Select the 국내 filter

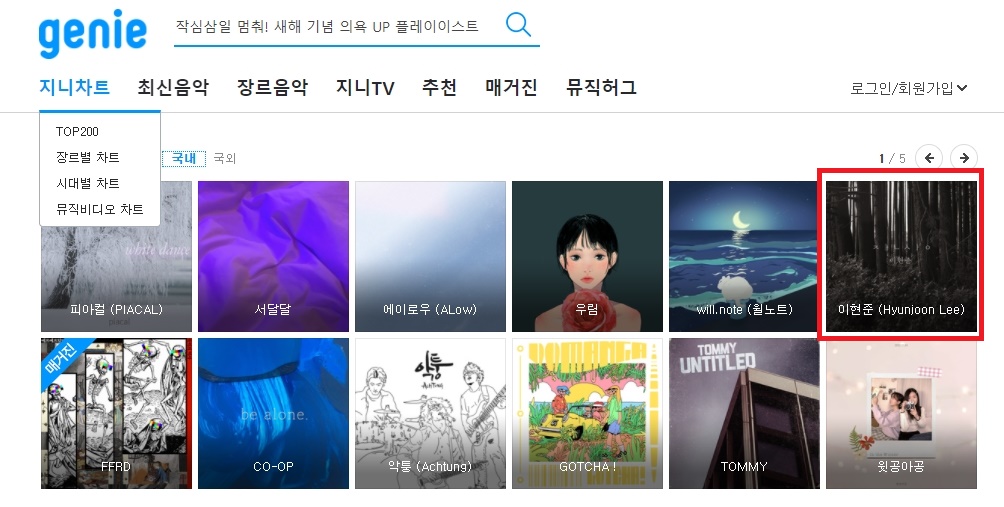pyautogui.click(x=184, y=158)
